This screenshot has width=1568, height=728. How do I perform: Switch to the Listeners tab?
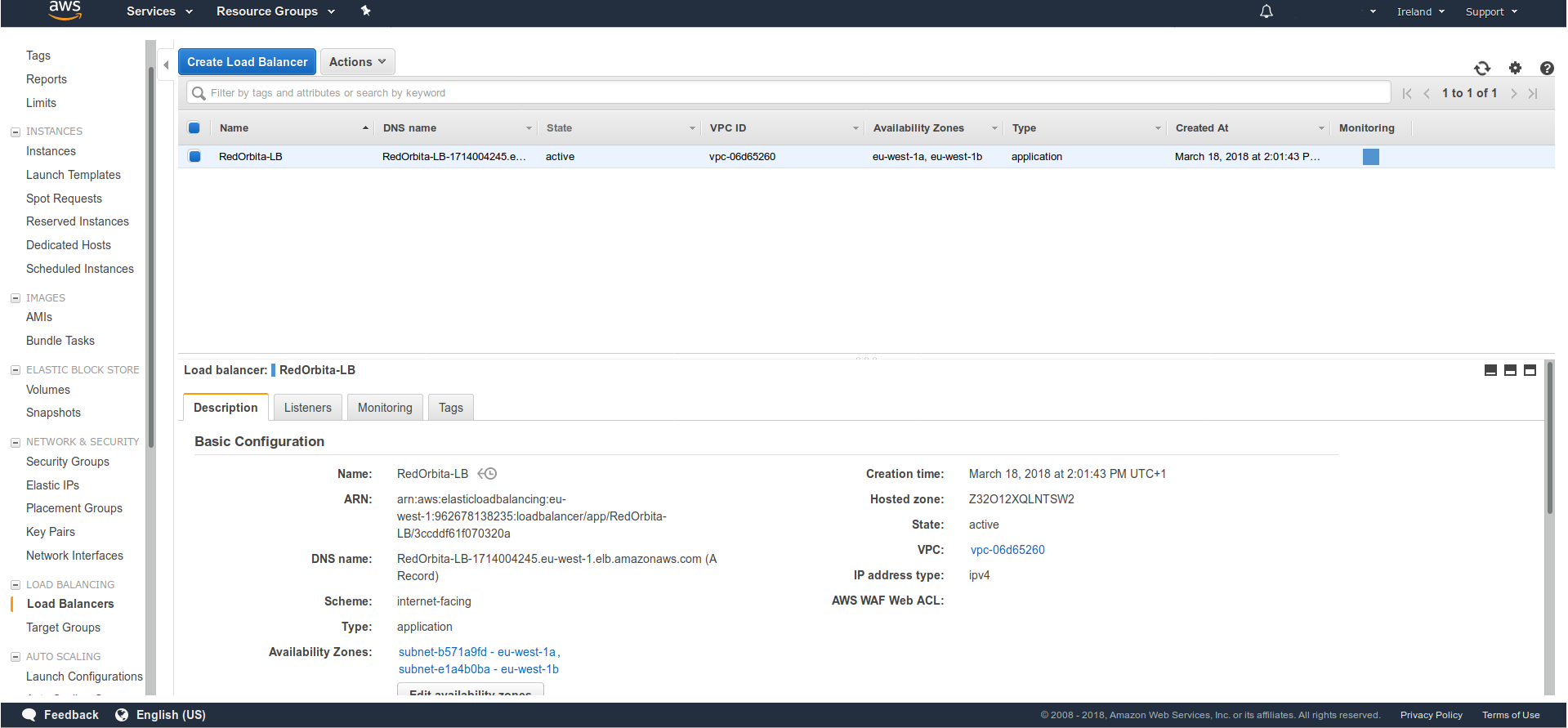coord(307,408)
